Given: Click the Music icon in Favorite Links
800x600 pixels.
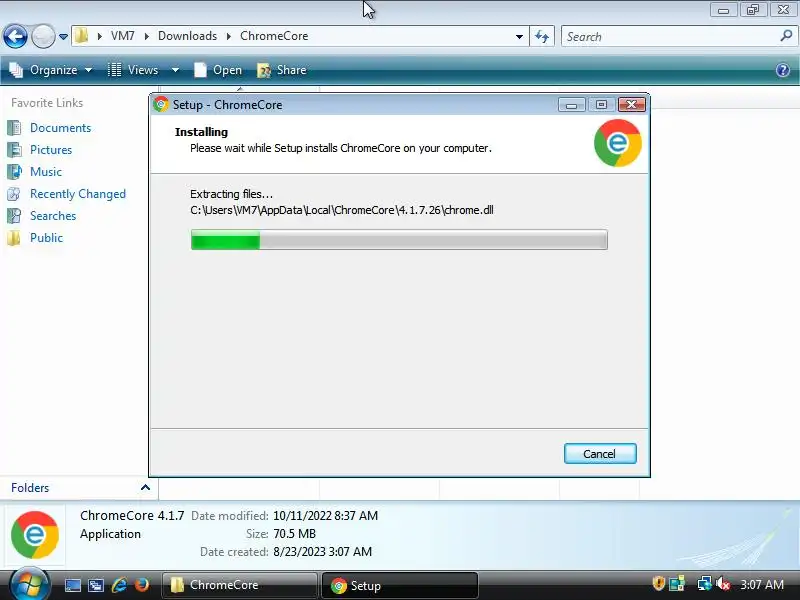Looking at the screenshot, I should [14, 171].
